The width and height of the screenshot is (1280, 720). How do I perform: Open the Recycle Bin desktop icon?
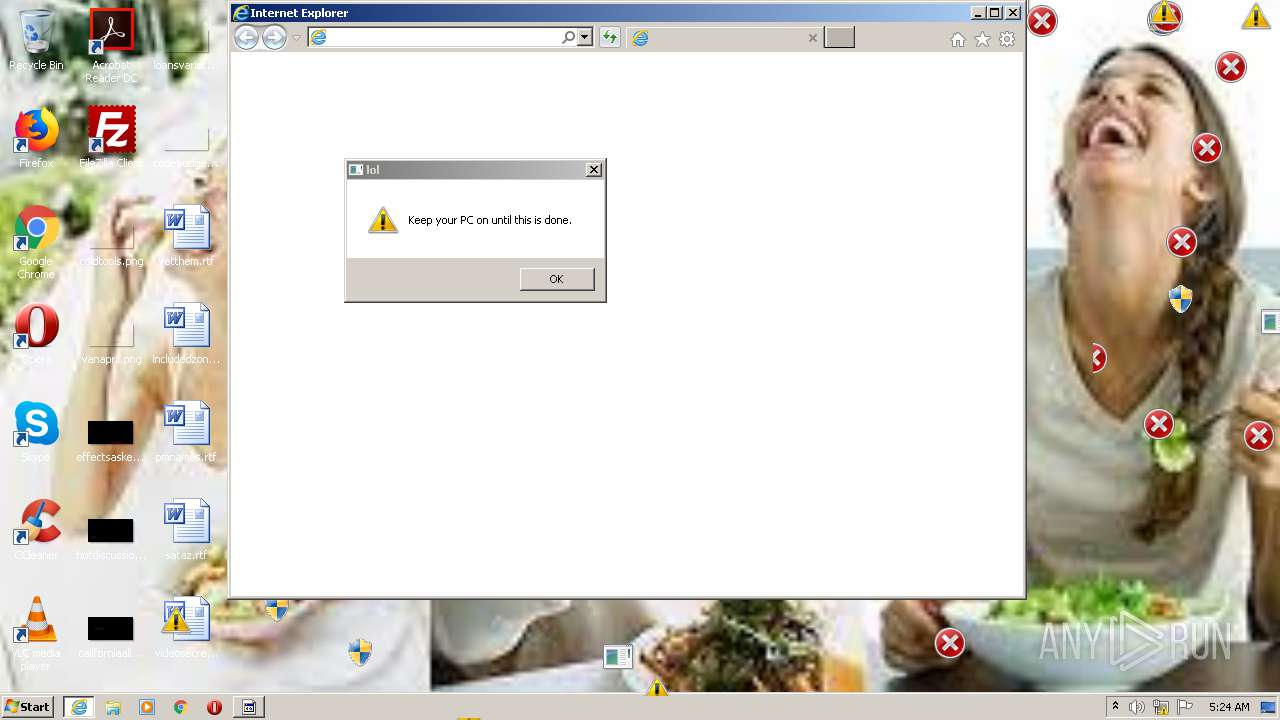point(36,40)
